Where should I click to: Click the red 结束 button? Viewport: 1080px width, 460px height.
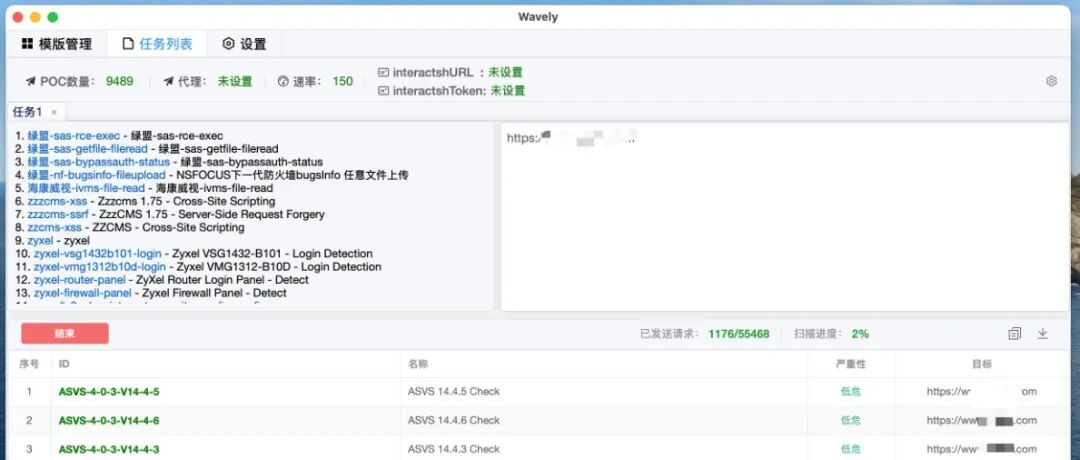(65, 333)
